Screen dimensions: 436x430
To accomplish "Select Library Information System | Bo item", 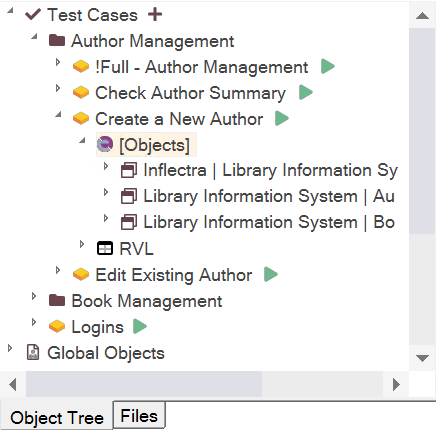I will [x=269, y=222].
